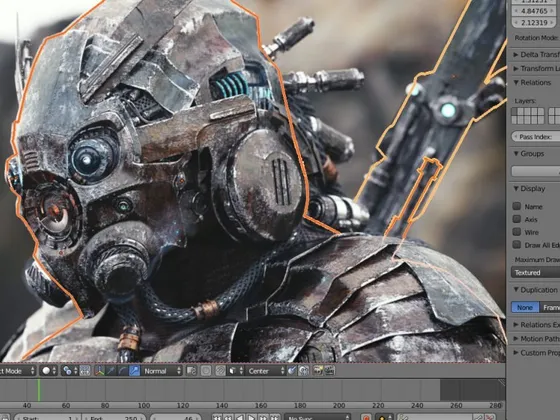Toggle the 3D manipulator axis icon

(100, 371)
